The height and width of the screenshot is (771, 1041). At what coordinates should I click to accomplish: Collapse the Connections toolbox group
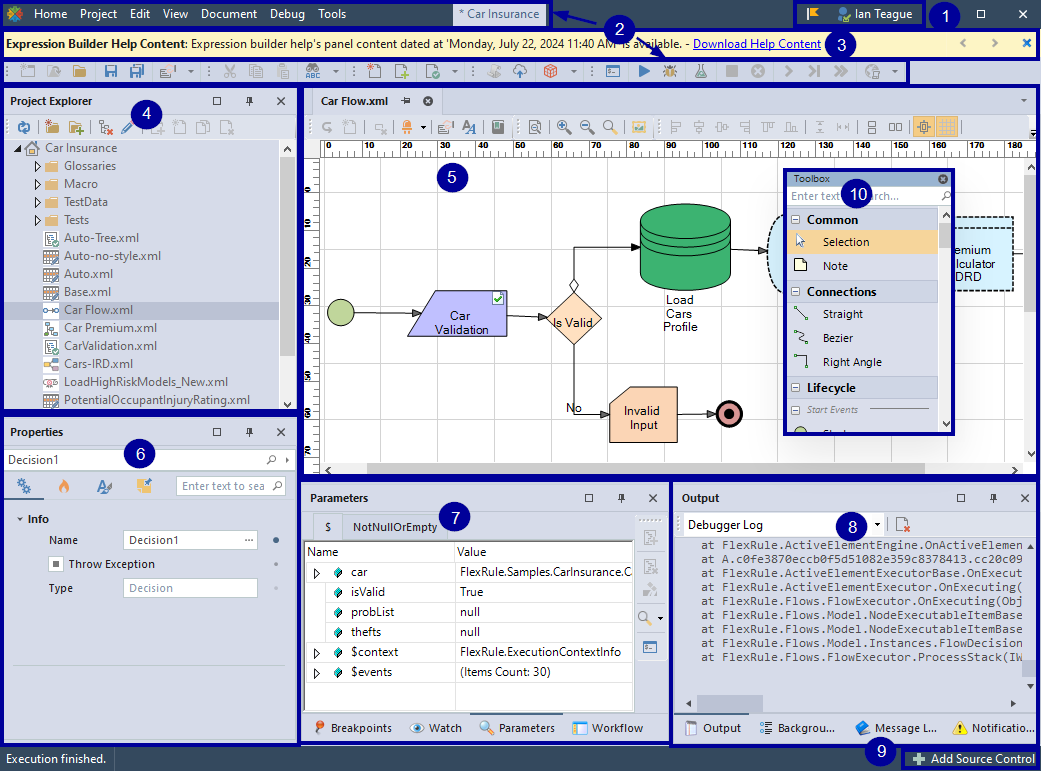(x=795, y=292)
